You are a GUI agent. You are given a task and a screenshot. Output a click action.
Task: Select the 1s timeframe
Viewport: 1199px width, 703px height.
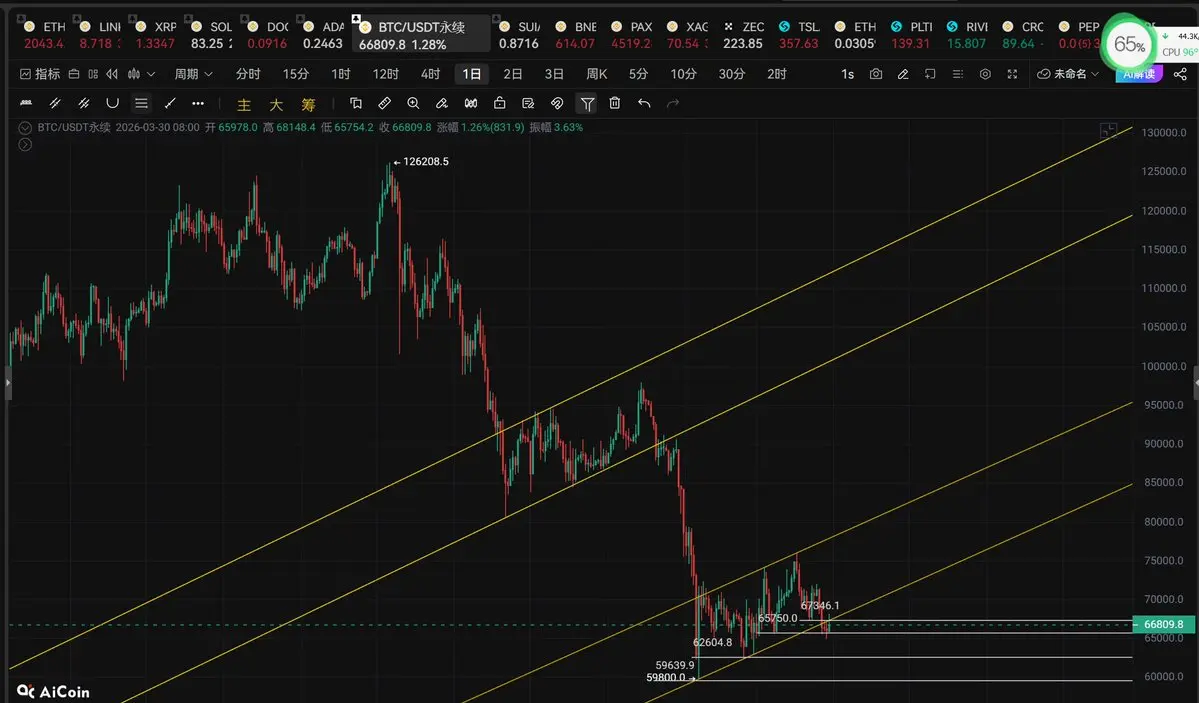pos(847,74)
